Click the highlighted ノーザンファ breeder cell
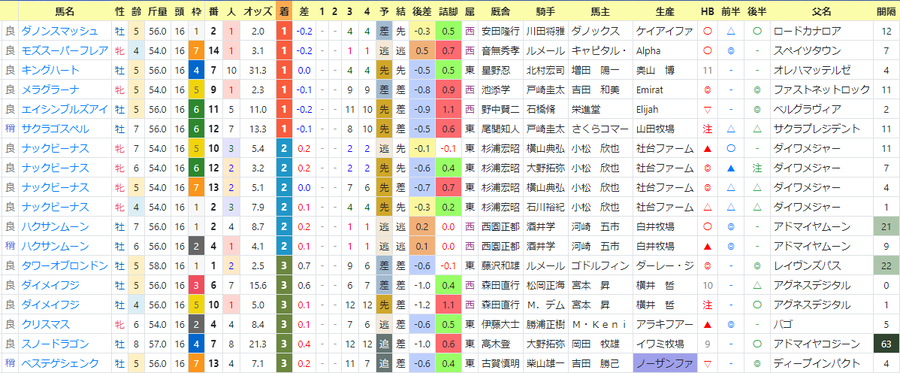 point(665,363)
